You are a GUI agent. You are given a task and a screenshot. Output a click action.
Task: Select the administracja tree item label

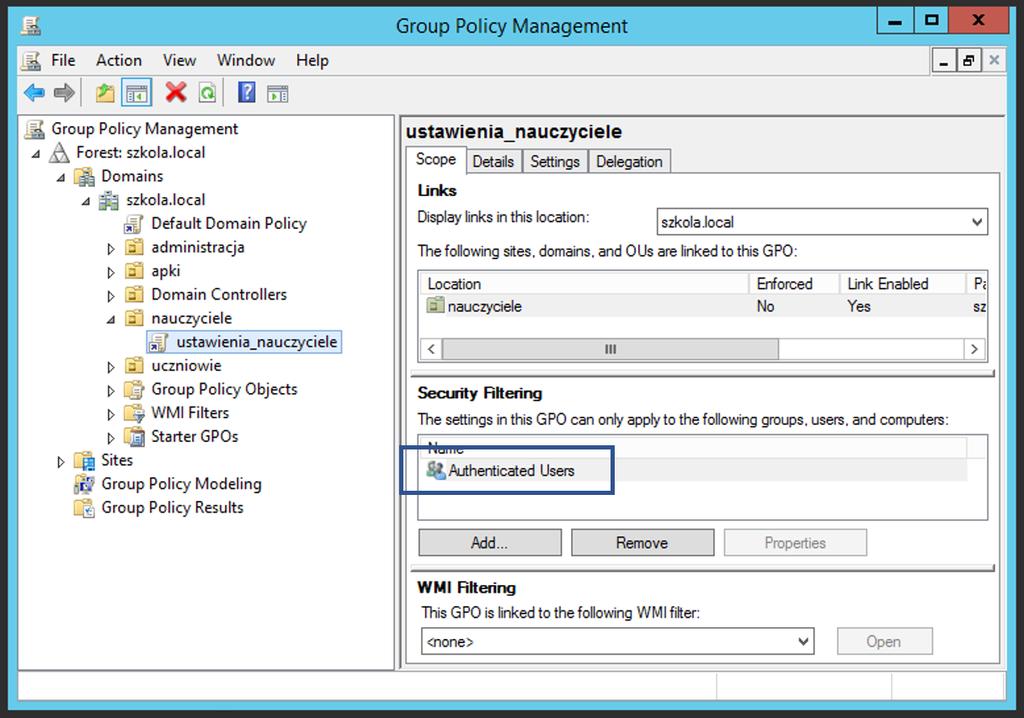pyautogui.click(x=198, y=248)
